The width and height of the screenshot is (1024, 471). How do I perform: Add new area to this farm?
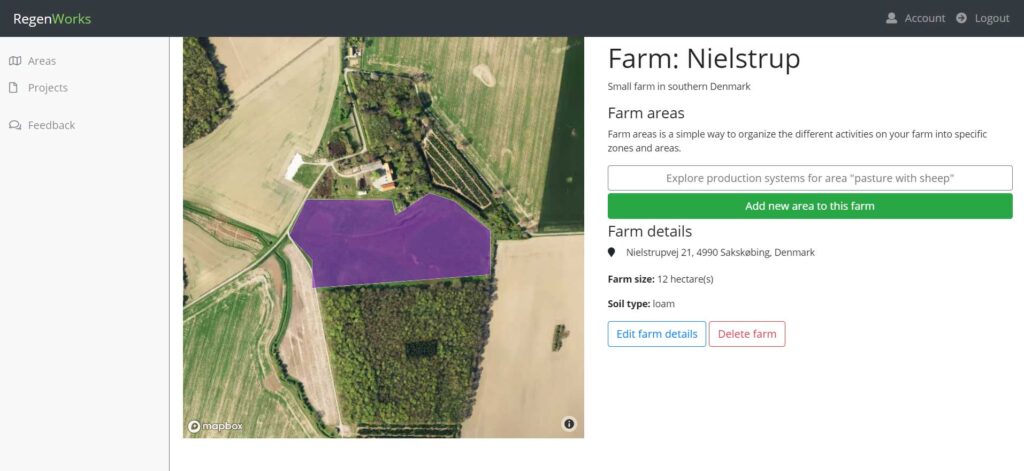tap(810, 206)
